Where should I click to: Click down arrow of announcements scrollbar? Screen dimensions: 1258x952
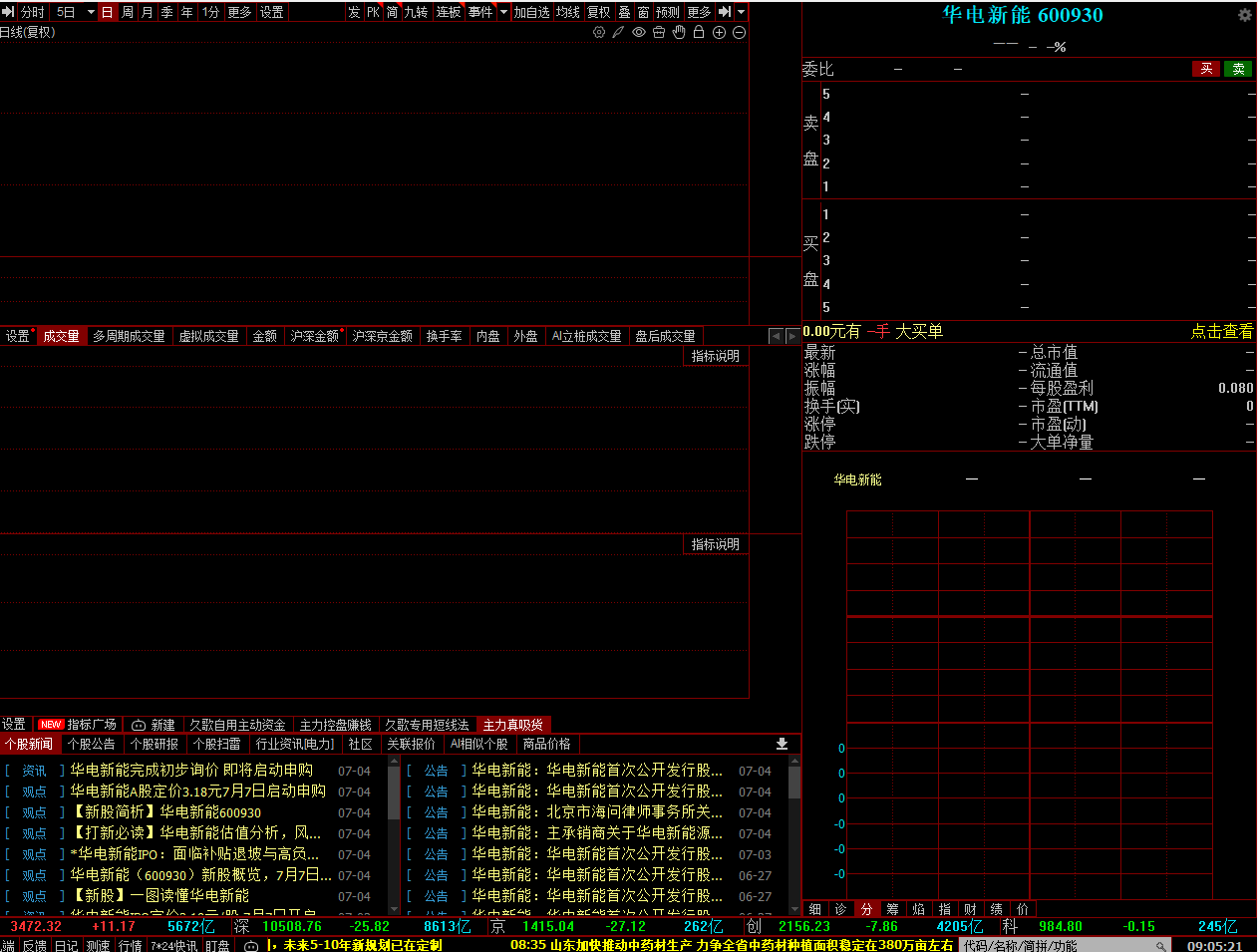coord(794,909)
